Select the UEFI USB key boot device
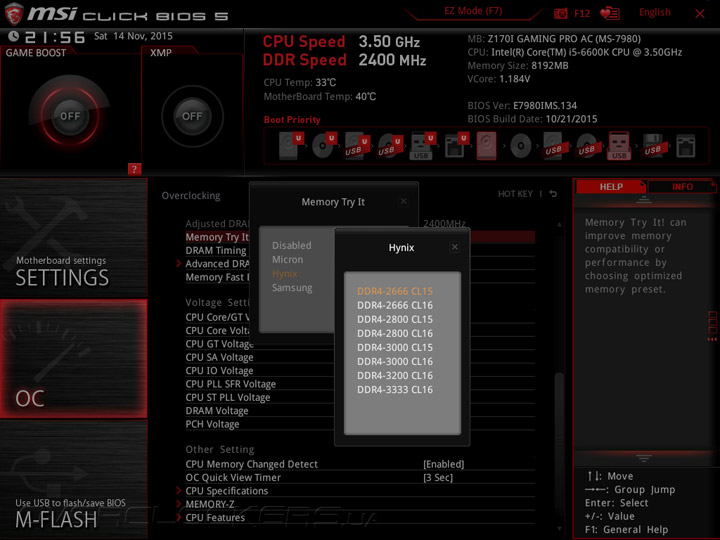The width and height of the screenshot is (720, 540). [x=421, y=146]
